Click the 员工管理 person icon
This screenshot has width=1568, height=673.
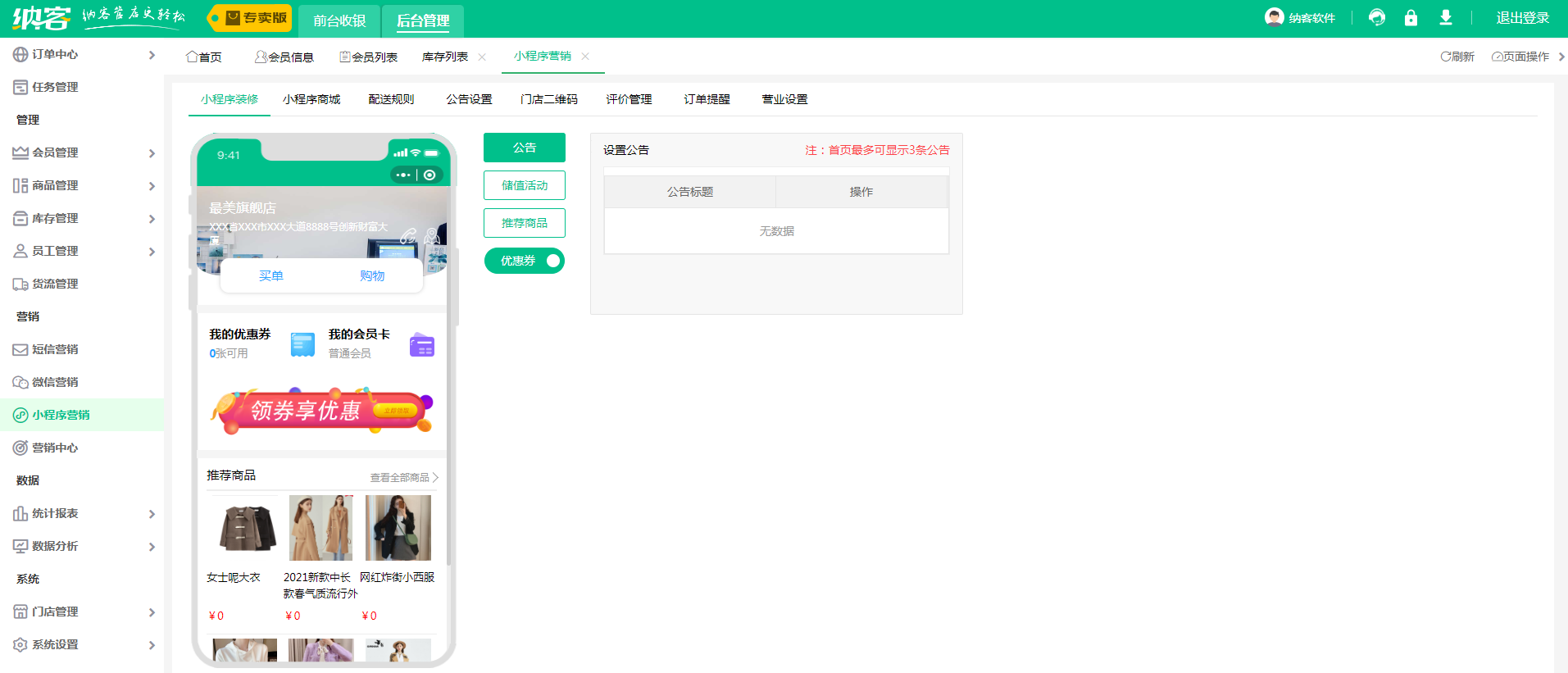pos(20,251)
